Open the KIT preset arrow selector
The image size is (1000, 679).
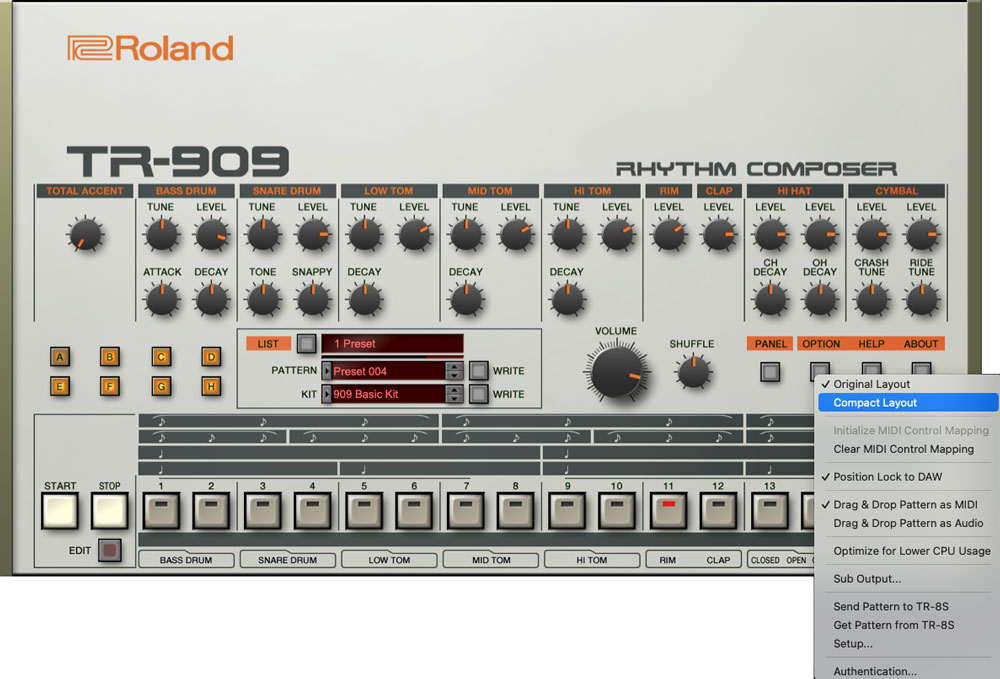tap(327, 394)
